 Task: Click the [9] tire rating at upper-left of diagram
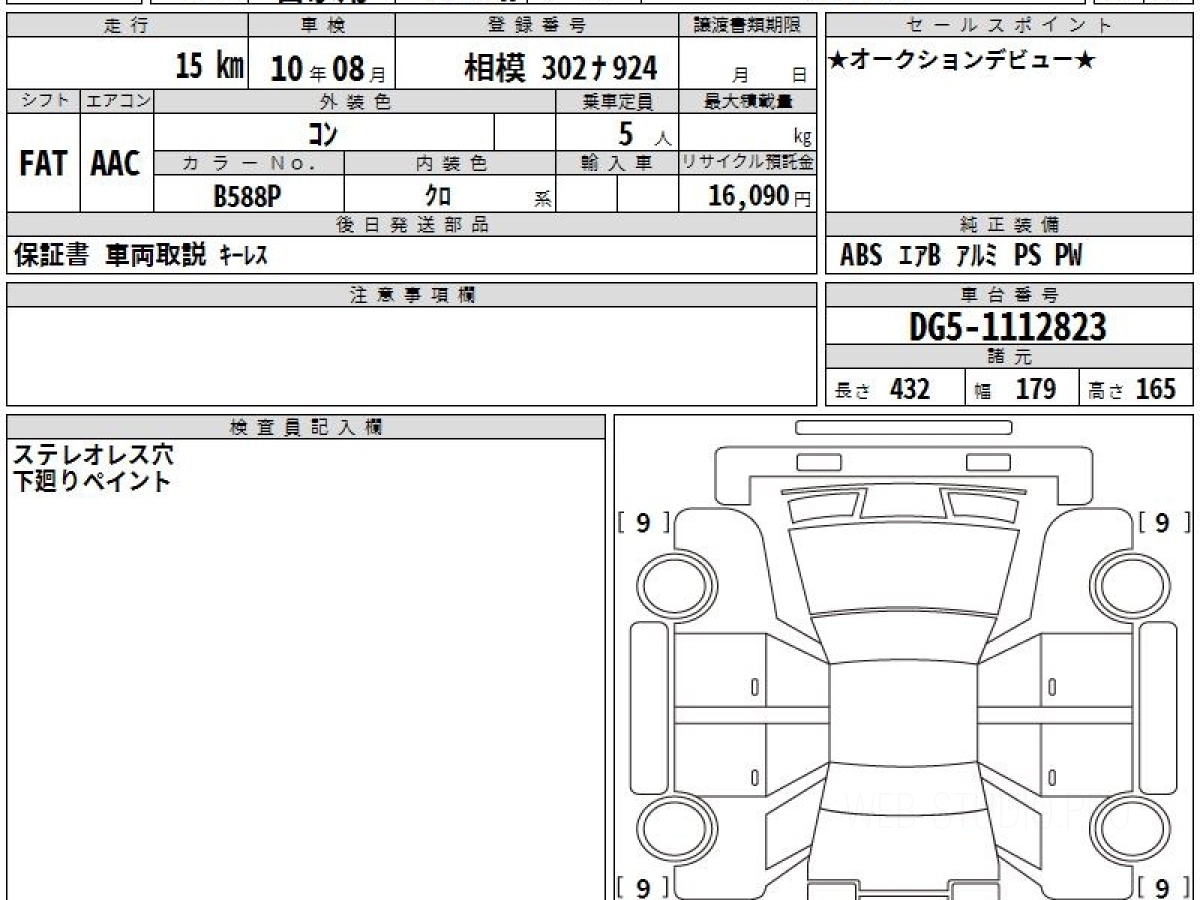tap(643, 522)
